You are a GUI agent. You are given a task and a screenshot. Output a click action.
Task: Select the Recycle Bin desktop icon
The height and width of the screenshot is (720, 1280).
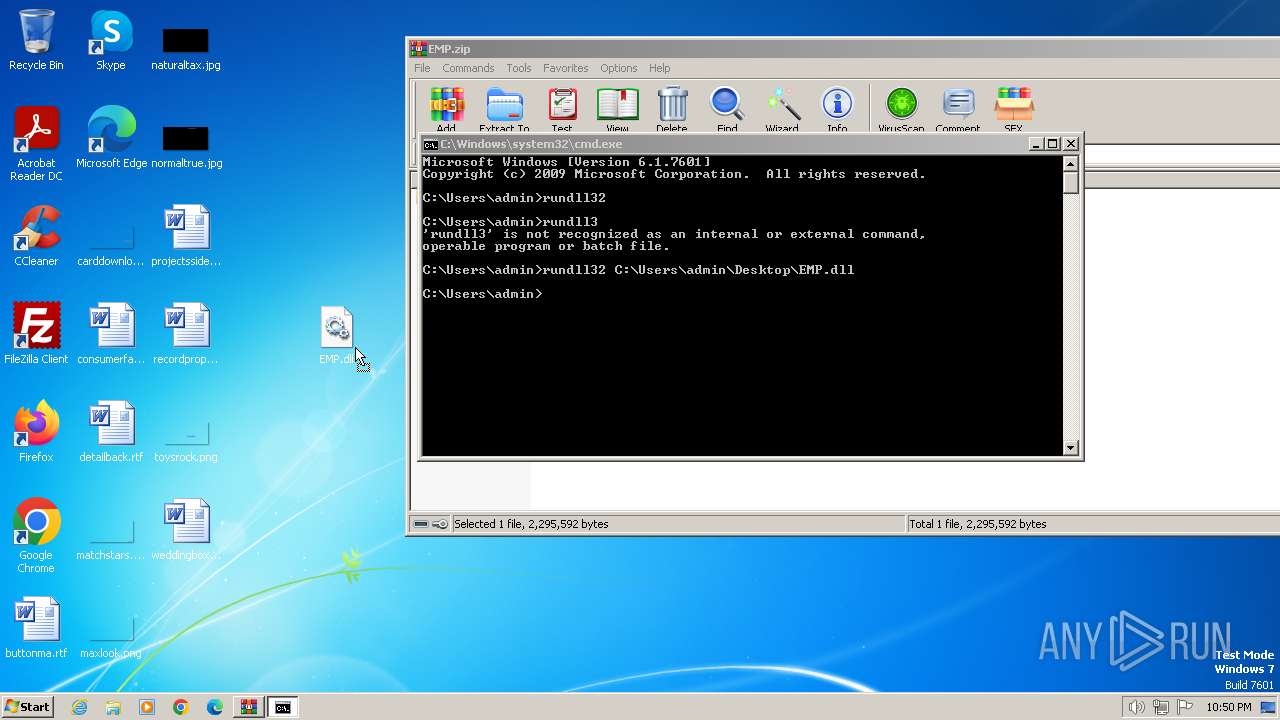[x=36, y=40]
